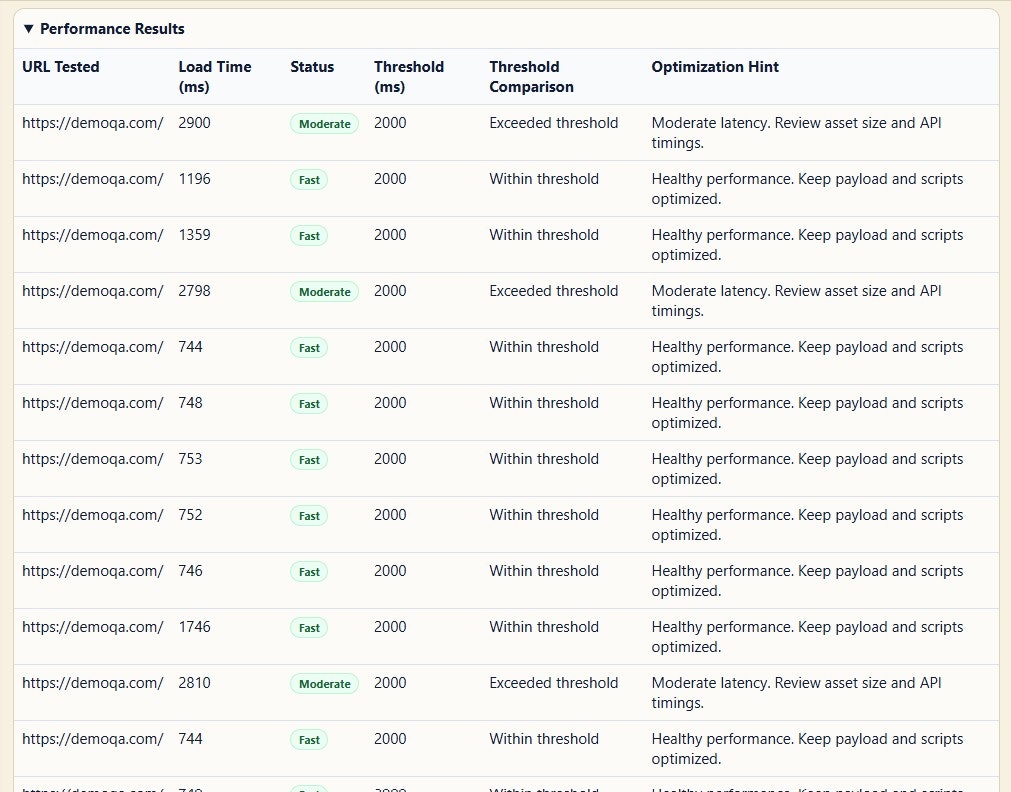The image size is (1011, 792).
Task: Select the Moderate badge in the top row
Action: click(x=324, y=124)
